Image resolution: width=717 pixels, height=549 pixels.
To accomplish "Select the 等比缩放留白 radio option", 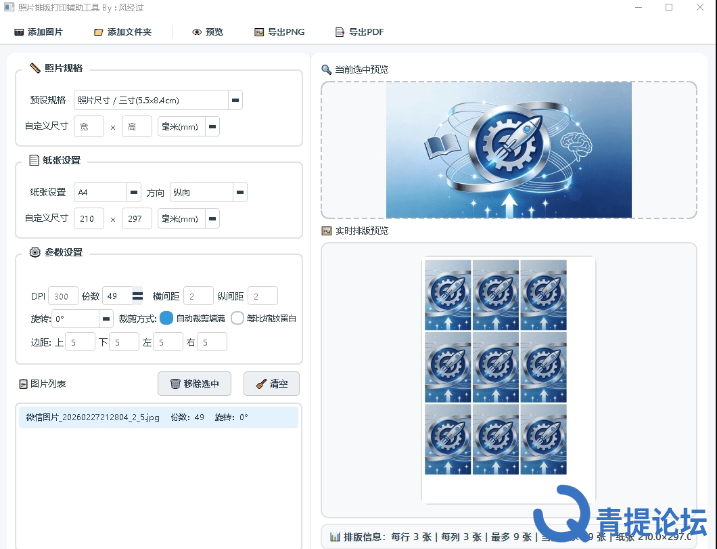I will [x=237, y=318].
